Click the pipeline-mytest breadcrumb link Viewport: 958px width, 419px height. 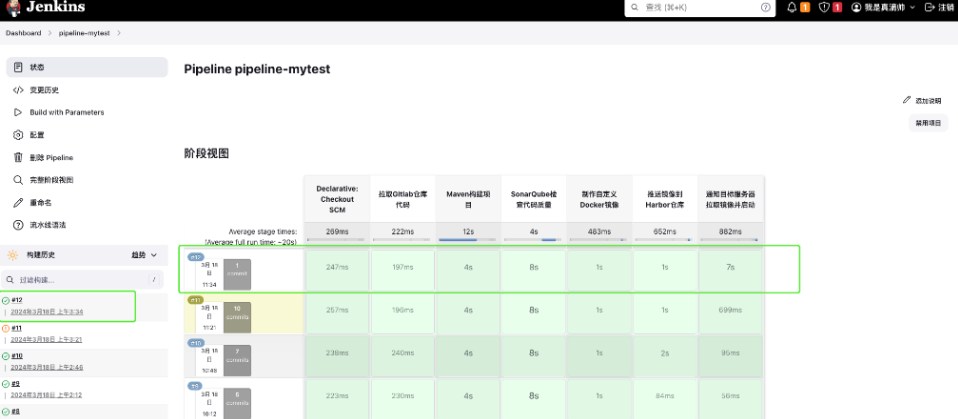tap(84, 33)
